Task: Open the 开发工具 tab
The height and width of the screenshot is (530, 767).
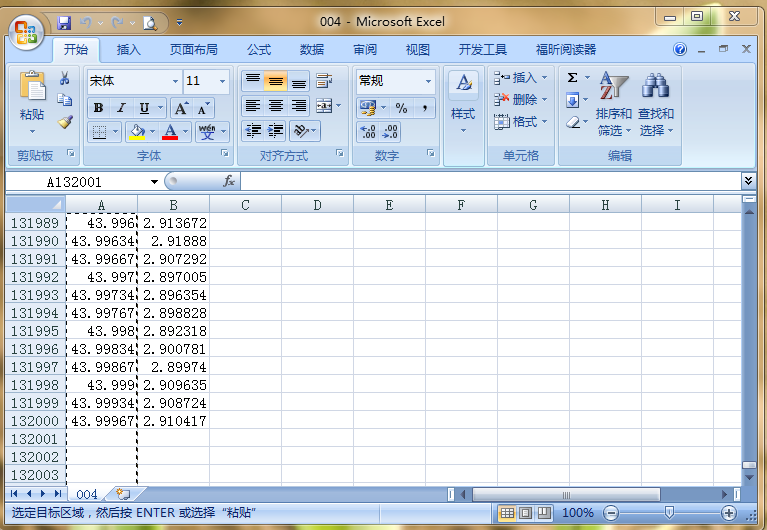Action: (482, 49)
